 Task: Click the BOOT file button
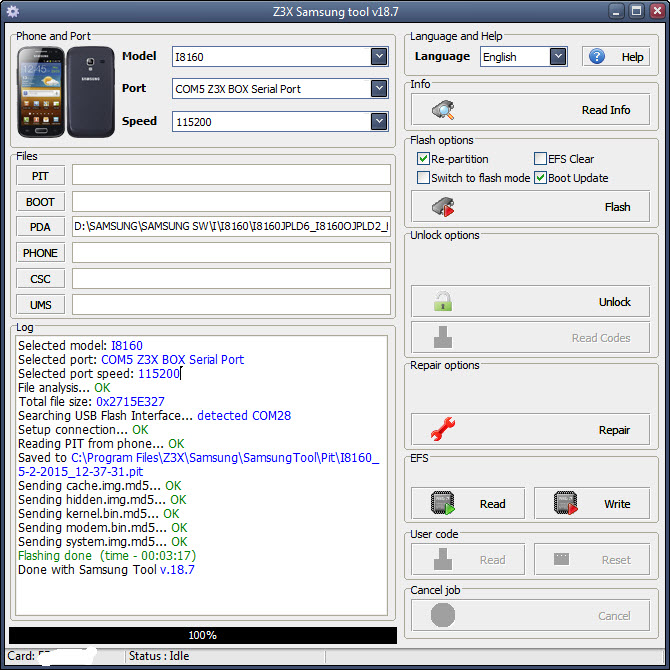(x=41, y=202)
